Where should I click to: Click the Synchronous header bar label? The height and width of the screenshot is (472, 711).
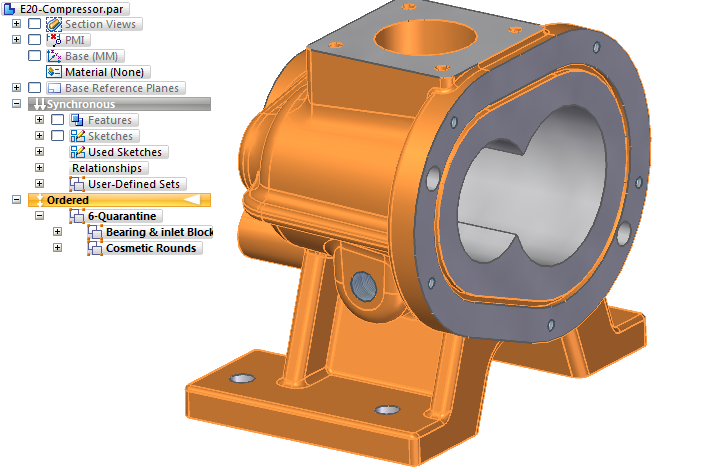tap(81, 104)
